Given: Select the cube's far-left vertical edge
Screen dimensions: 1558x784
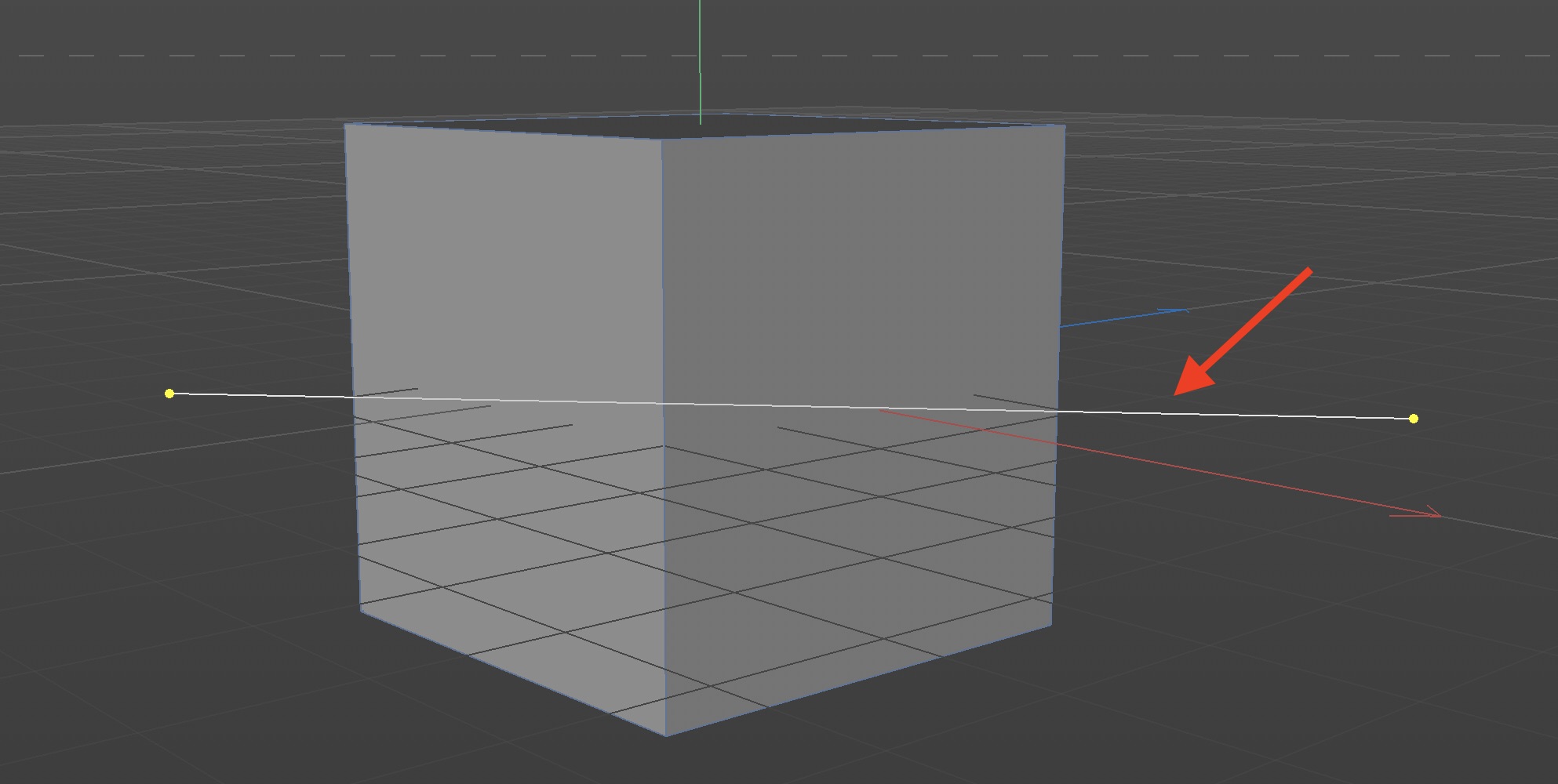Looking at the screenshot, I should [352, 353].
